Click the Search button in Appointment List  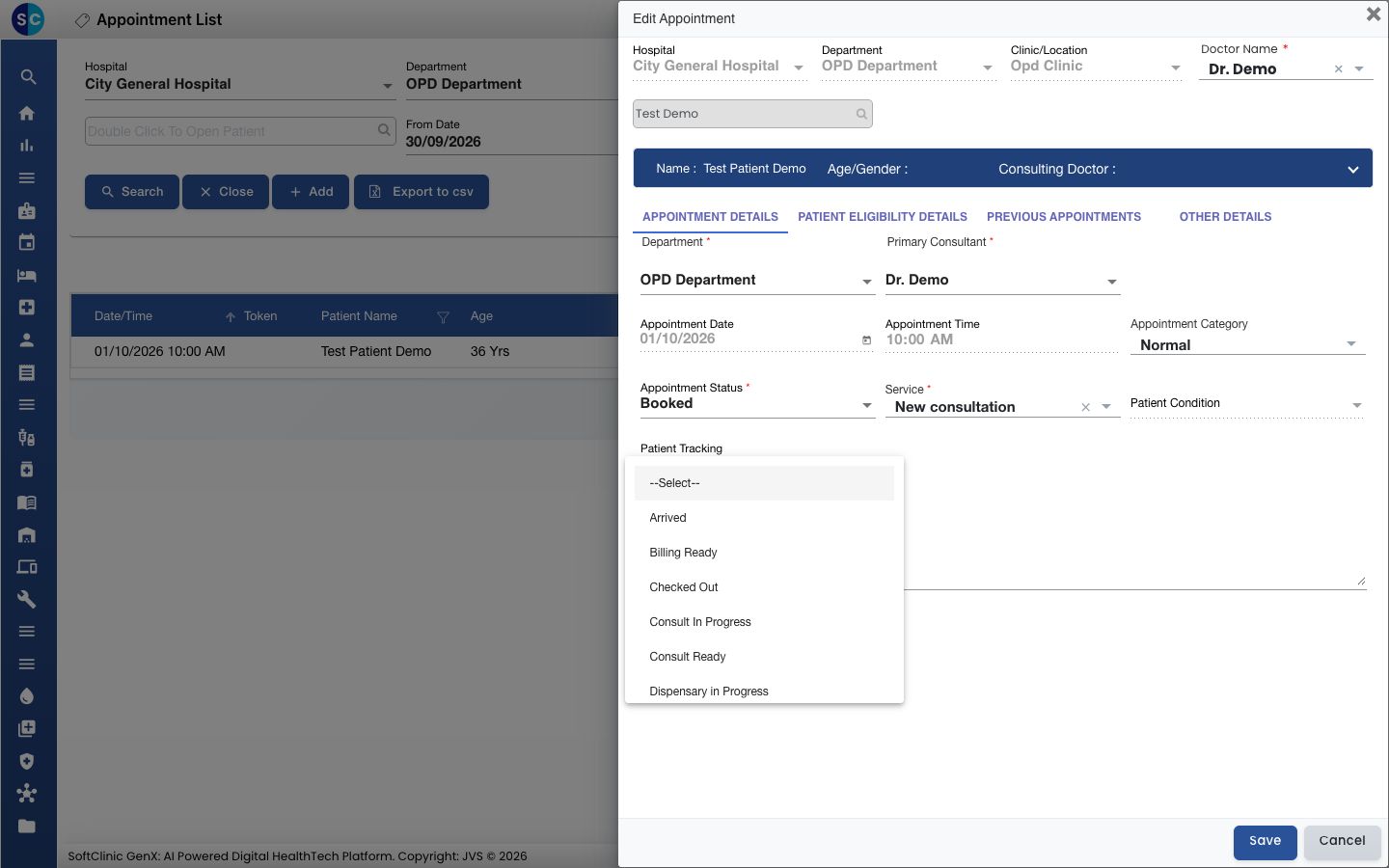pos(132,192)
